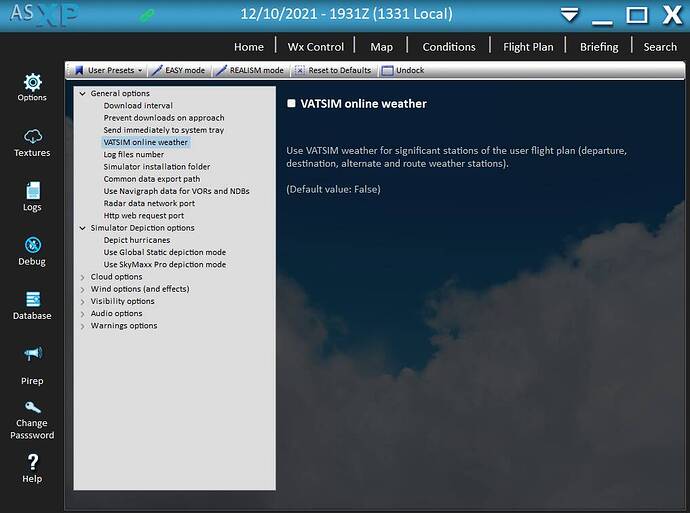This screenshot has height=513, width=690.
Task: Open the Pirep megaphone icon
Action: tap(32, 354)
